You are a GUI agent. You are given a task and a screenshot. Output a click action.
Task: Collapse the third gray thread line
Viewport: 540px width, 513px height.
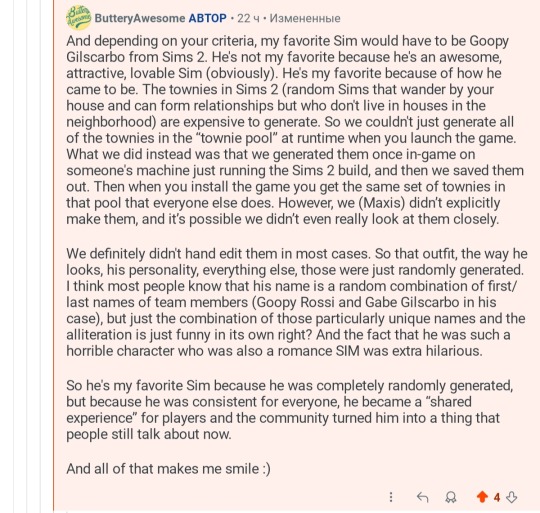click(x=40, y=256)
